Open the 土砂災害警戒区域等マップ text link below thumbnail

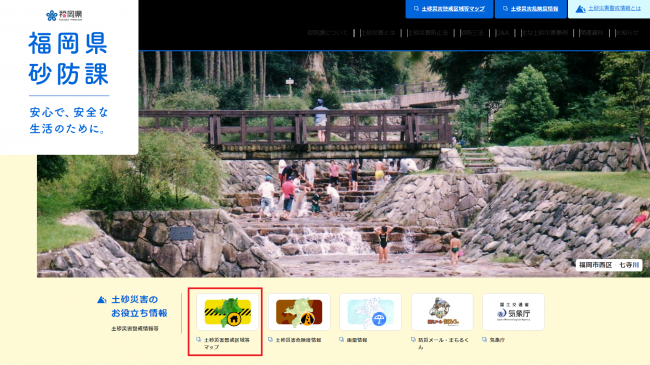point(227,343)
